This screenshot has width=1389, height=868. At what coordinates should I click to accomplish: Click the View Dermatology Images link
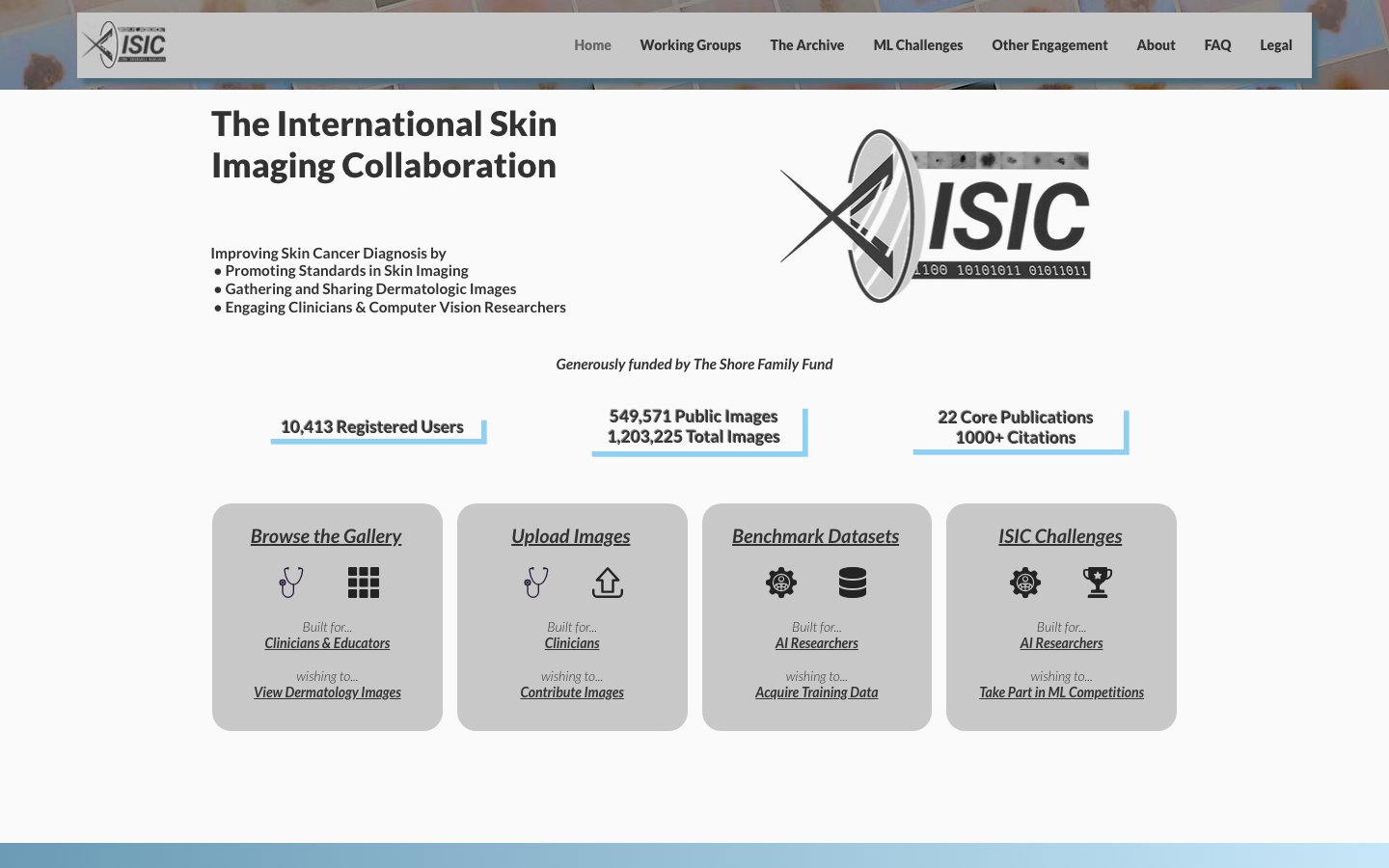pos(328,692)
